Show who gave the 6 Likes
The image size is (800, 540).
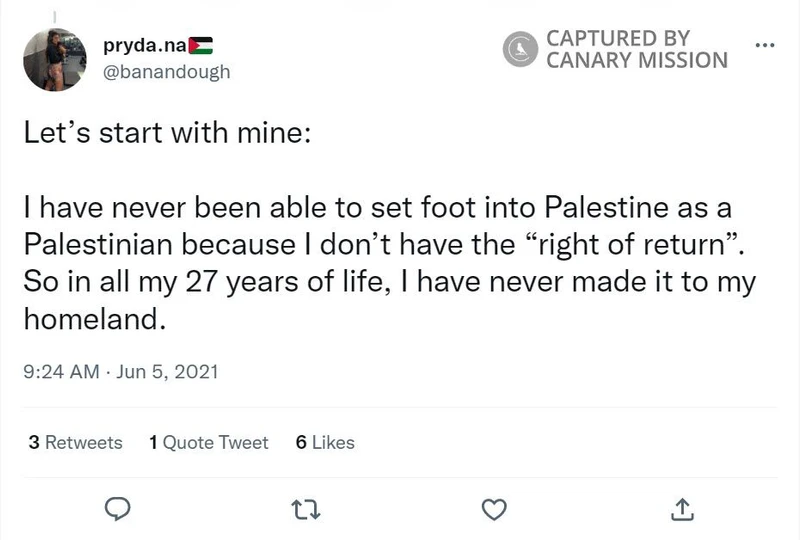point(325,442)
